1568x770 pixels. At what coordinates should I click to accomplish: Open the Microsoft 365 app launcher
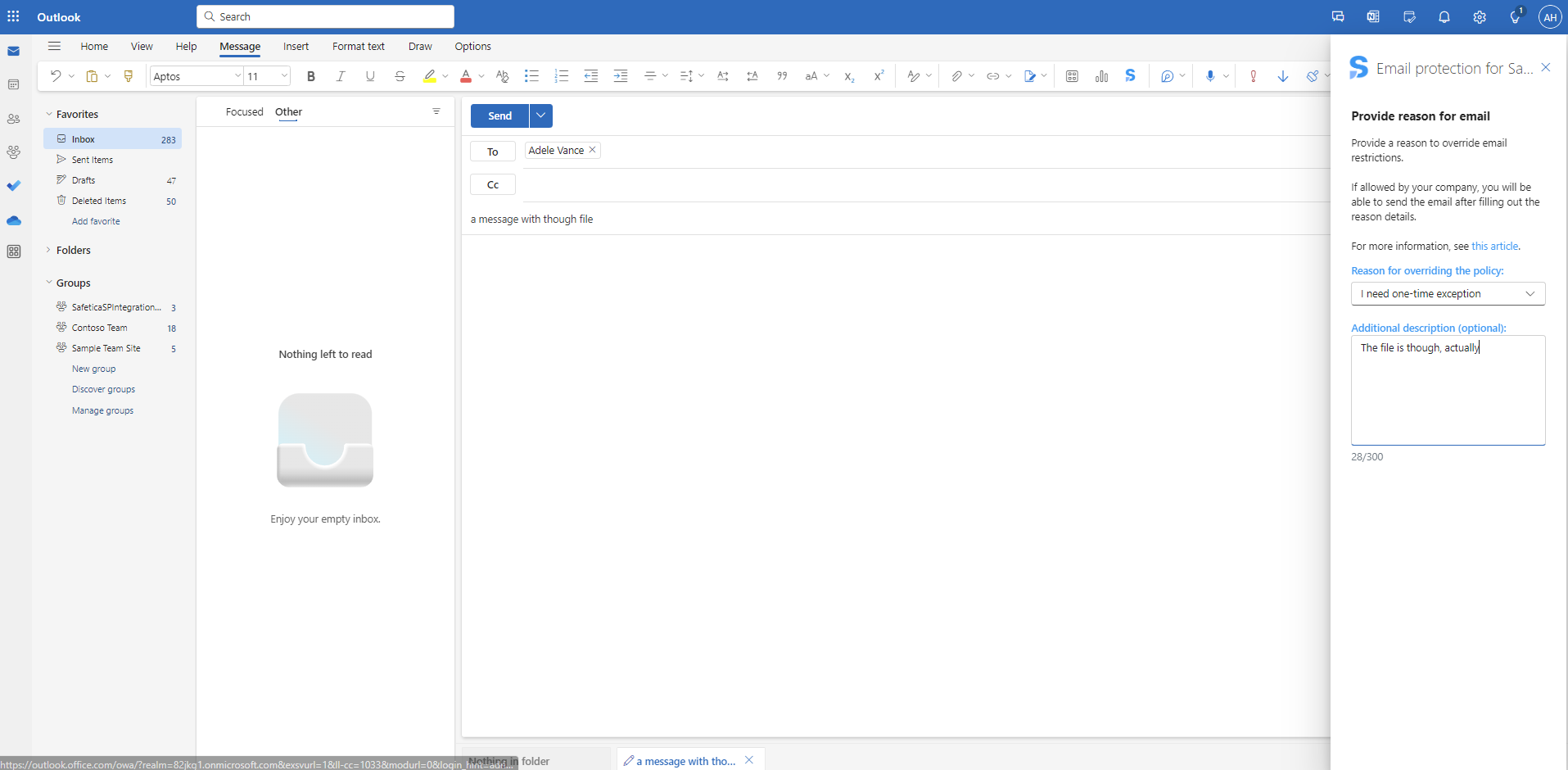(13, 16)
